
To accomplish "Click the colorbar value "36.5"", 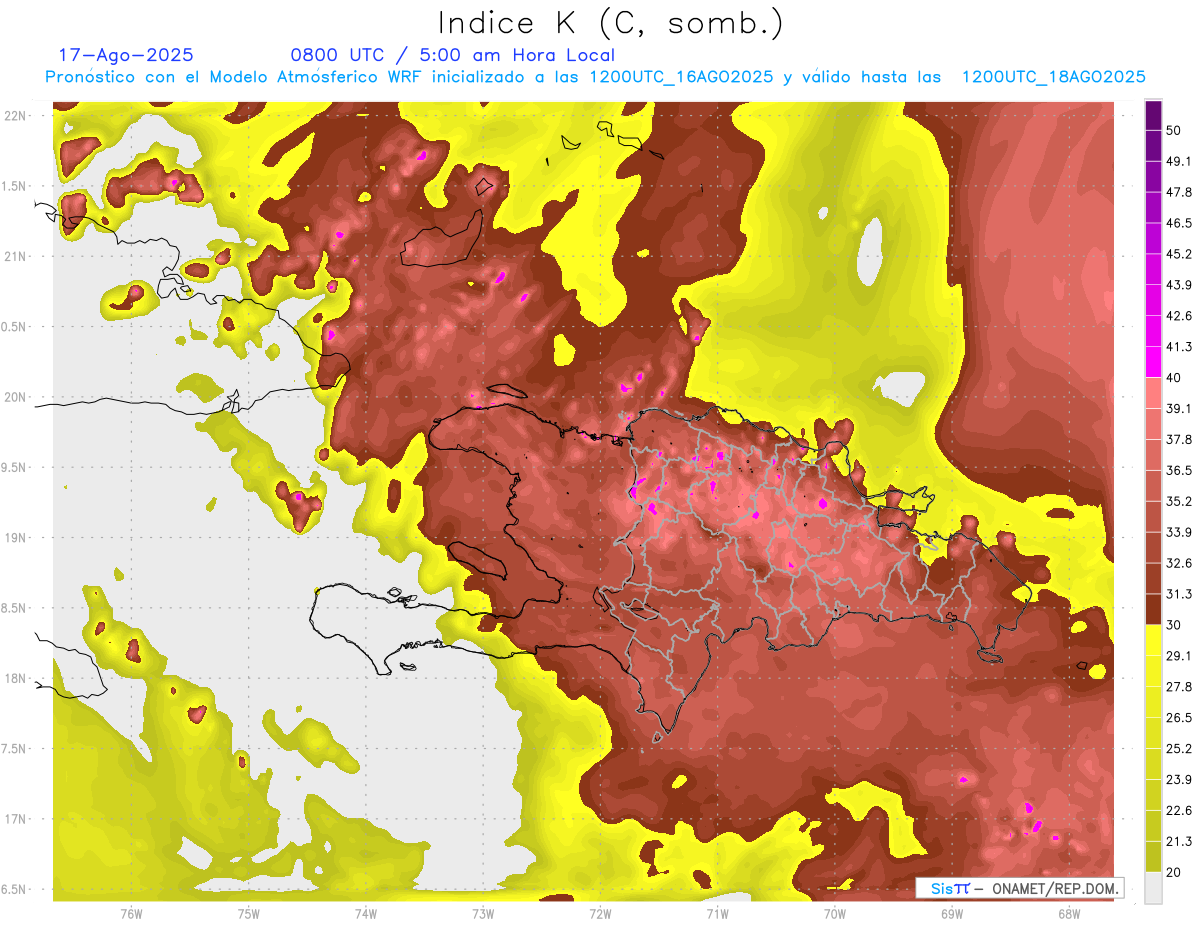I will pos(1179,470).
